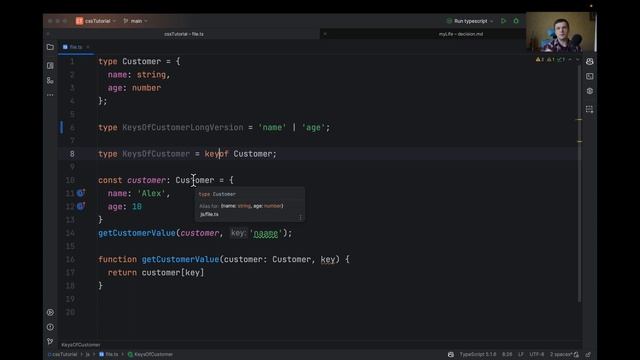The height and width of the screenshot is (360, 640).
Task: Click the 'customer[key]' return expression
Action: [173, 272]
